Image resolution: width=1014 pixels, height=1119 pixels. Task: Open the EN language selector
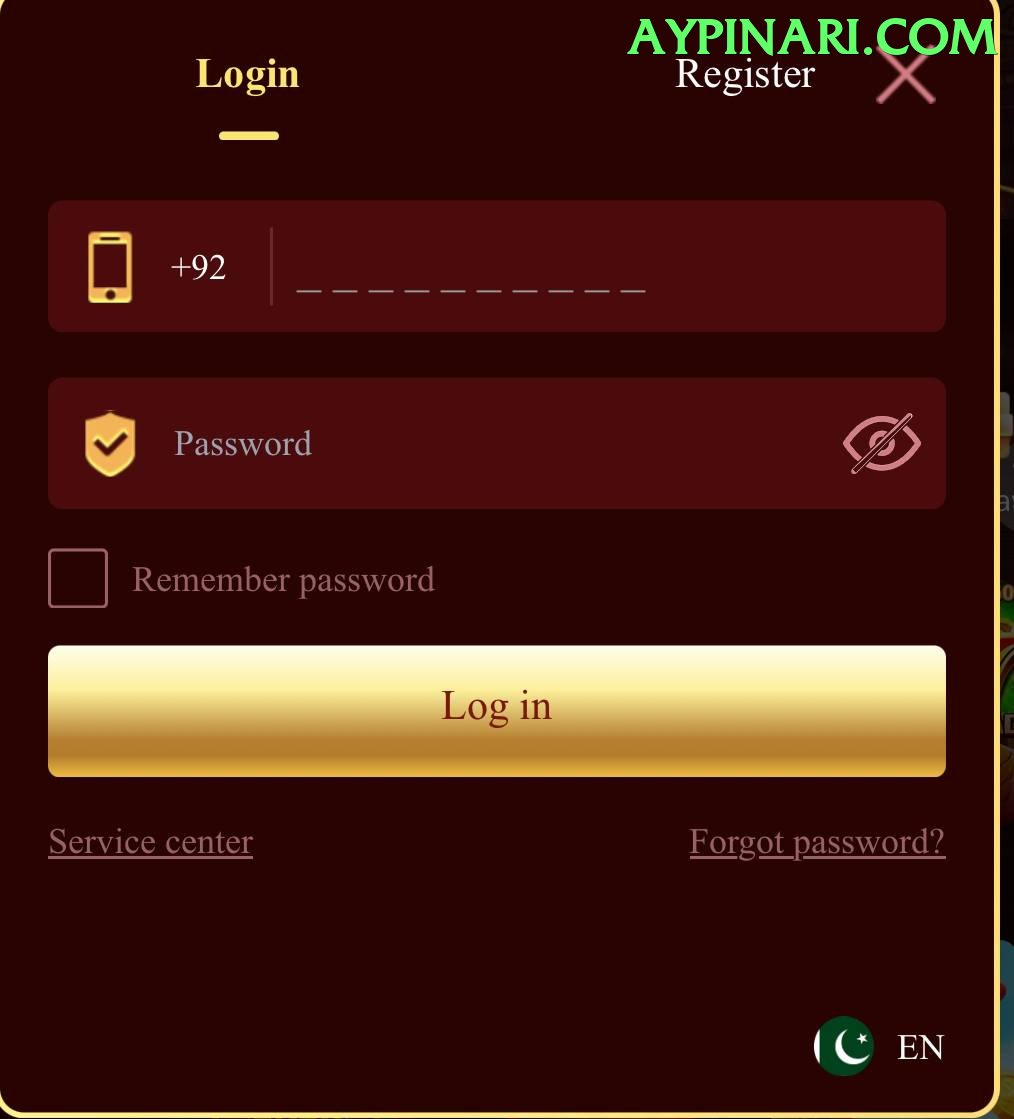[x=921, y=1047]
